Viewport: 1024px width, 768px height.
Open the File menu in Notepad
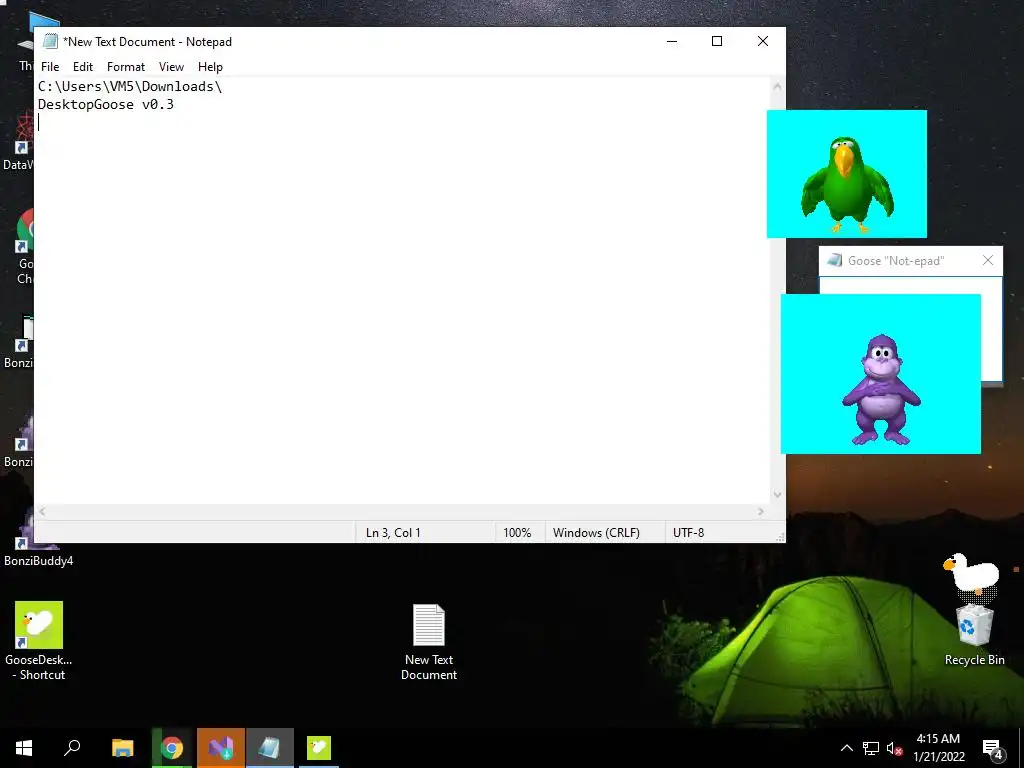pyautogui.click(x=50, y=67)
